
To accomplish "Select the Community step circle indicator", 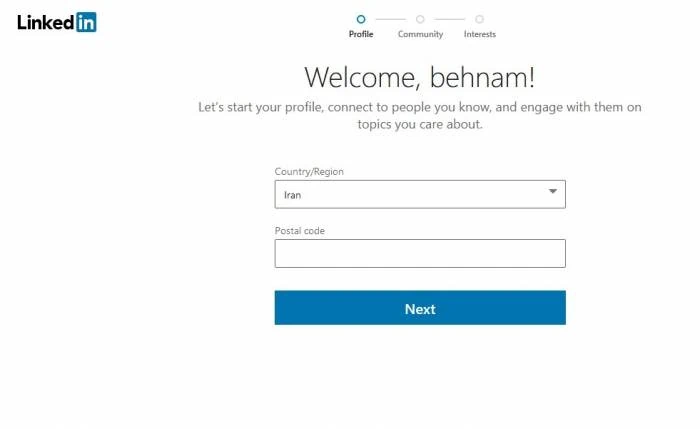I will pos(420,19).
